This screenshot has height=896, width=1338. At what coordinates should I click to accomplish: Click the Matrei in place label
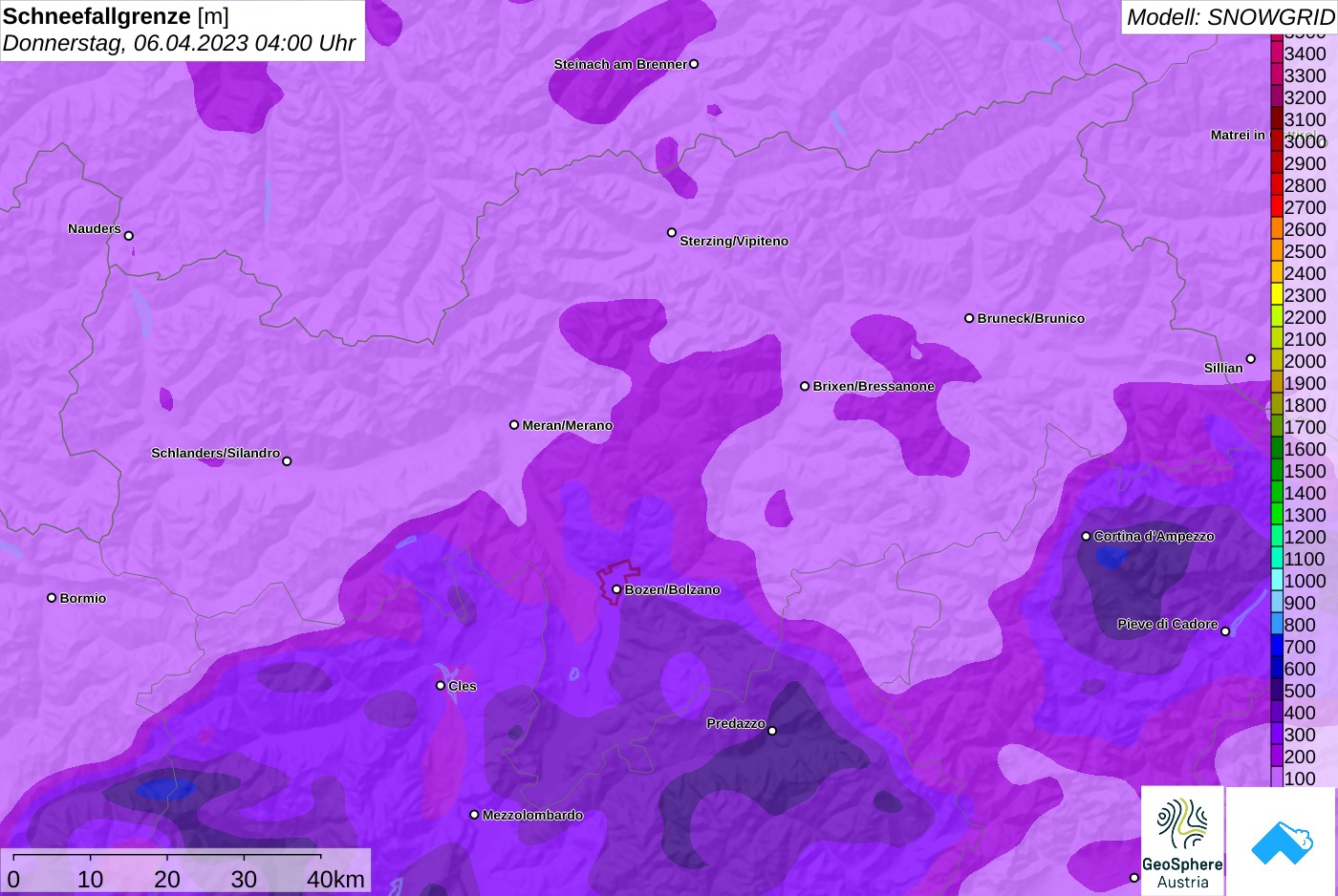(1238, 135)
